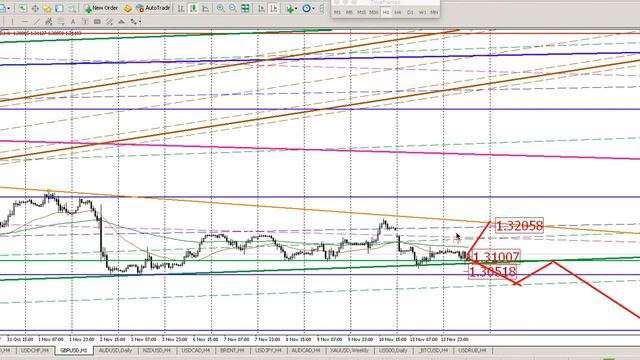Toggle the AutoTrading button

153,8
